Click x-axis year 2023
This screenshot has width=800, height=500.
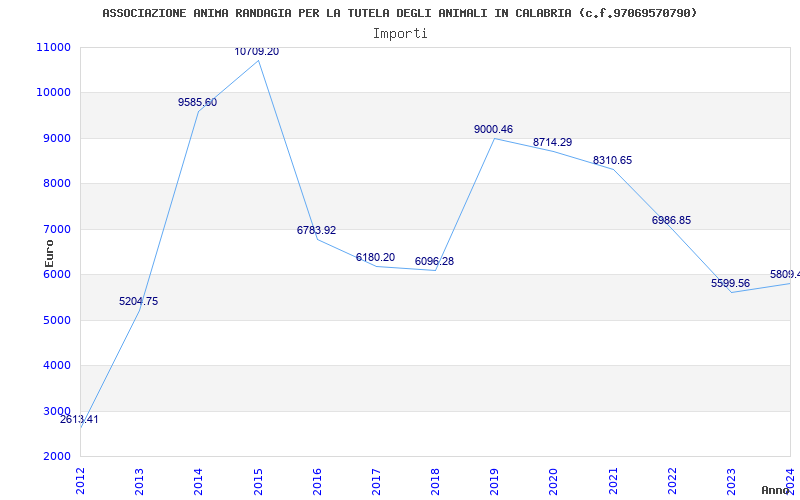732,481
